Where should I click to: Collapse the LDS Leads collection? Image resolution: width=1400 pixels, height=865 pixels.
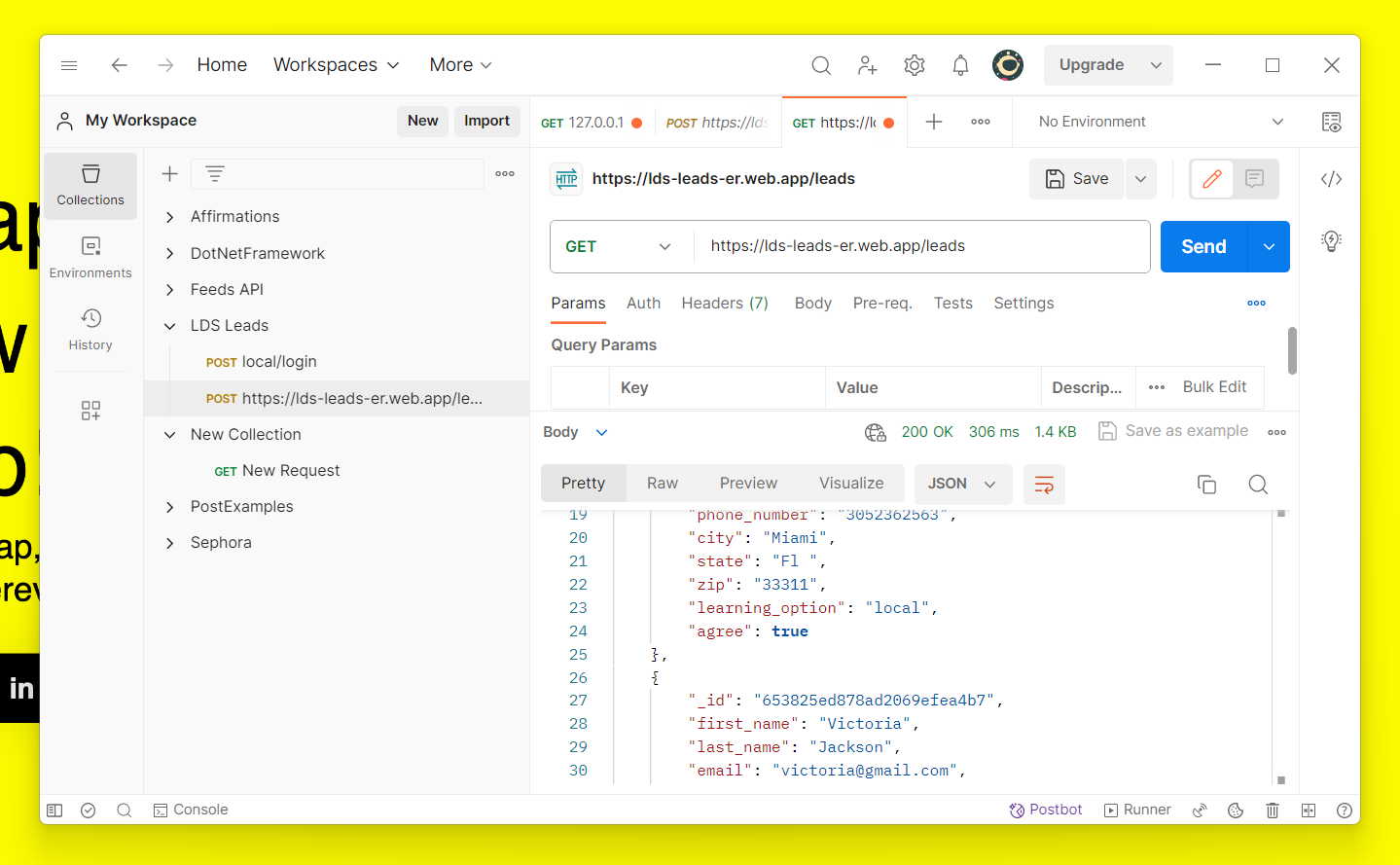pyautogui.click(x=170, y=326)
